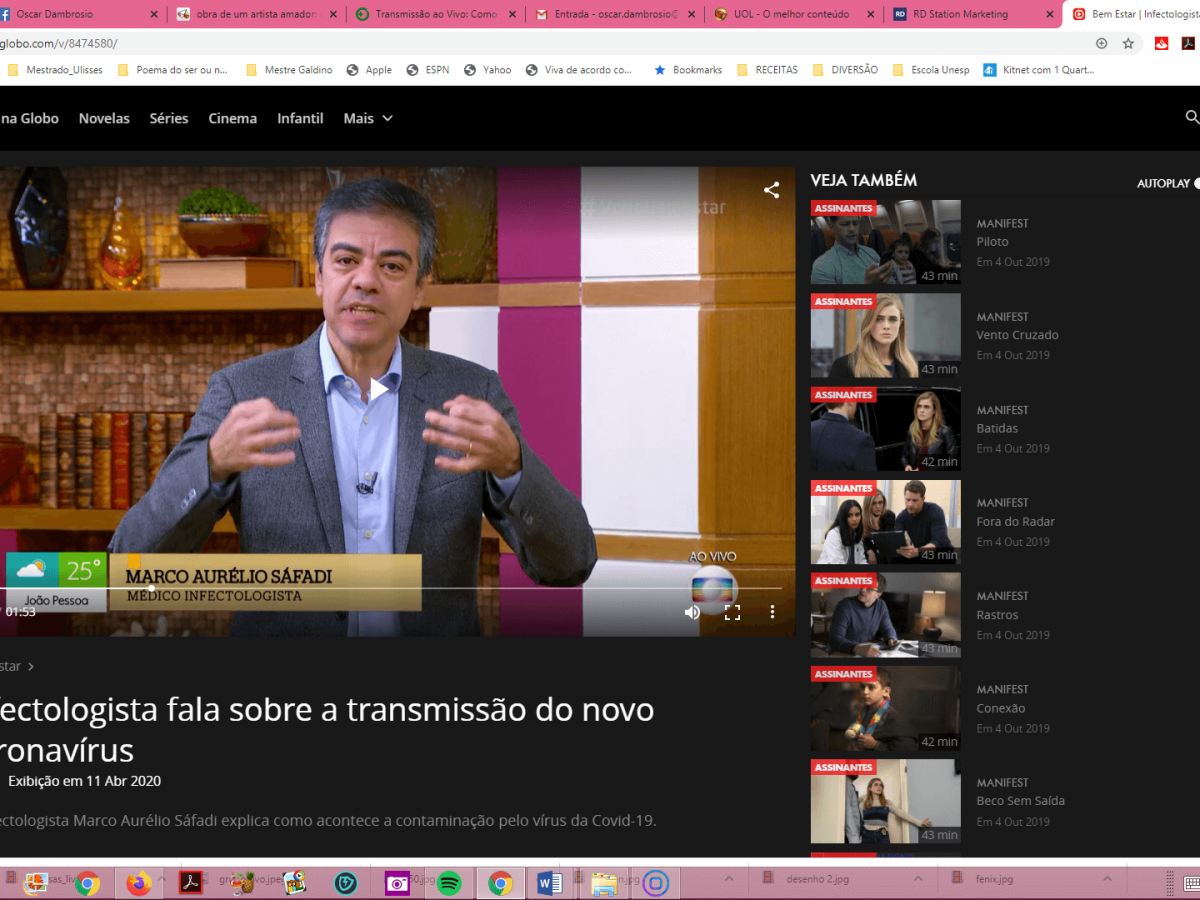This screenshot has height=900, width=1200.
Task: Open the Manifest Vento Cruzado thumbnail
Action: tap(886, 335)
